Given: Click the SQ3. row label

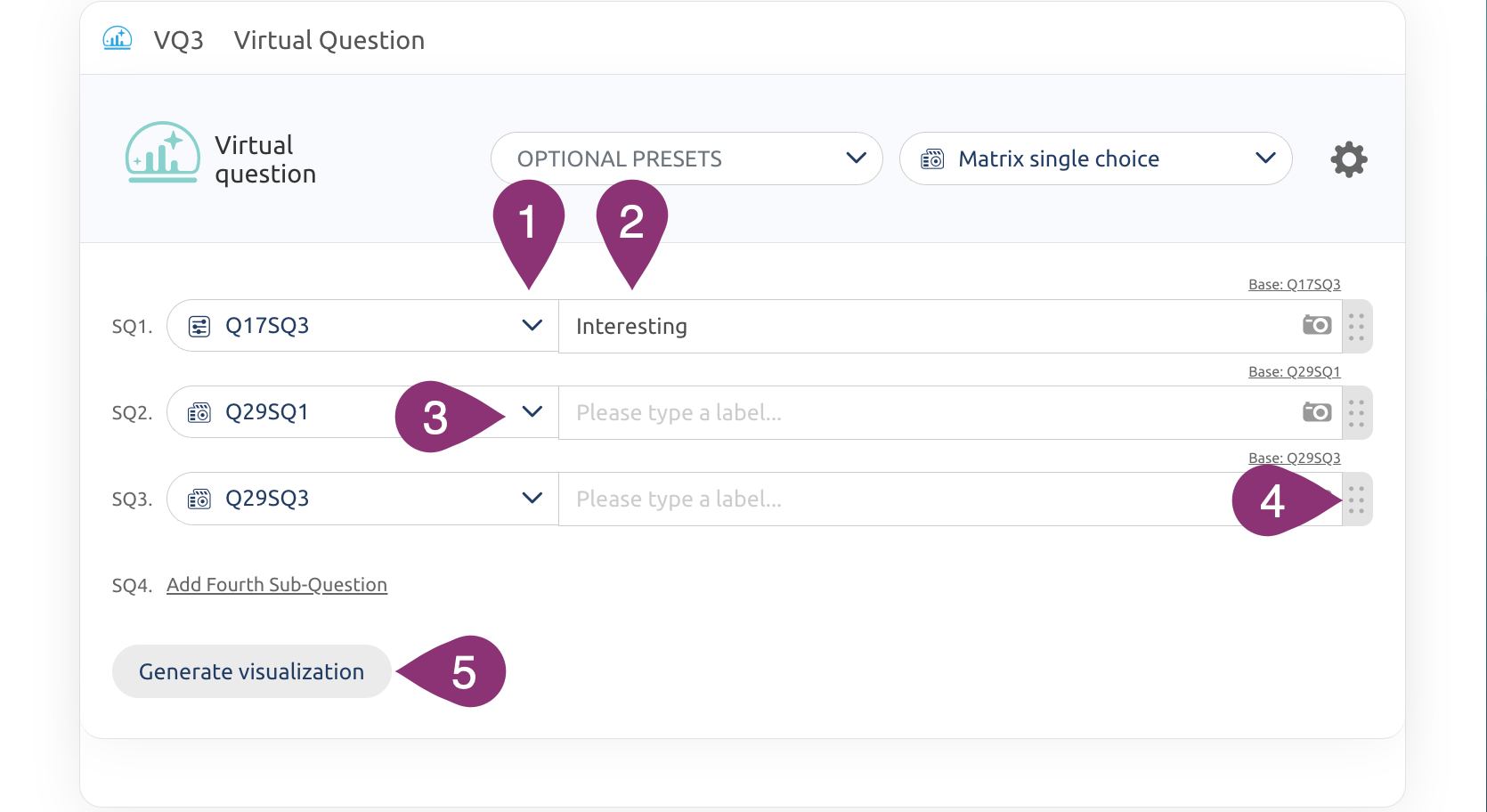Looking at the screenshot, I should [x=132, y=499].
